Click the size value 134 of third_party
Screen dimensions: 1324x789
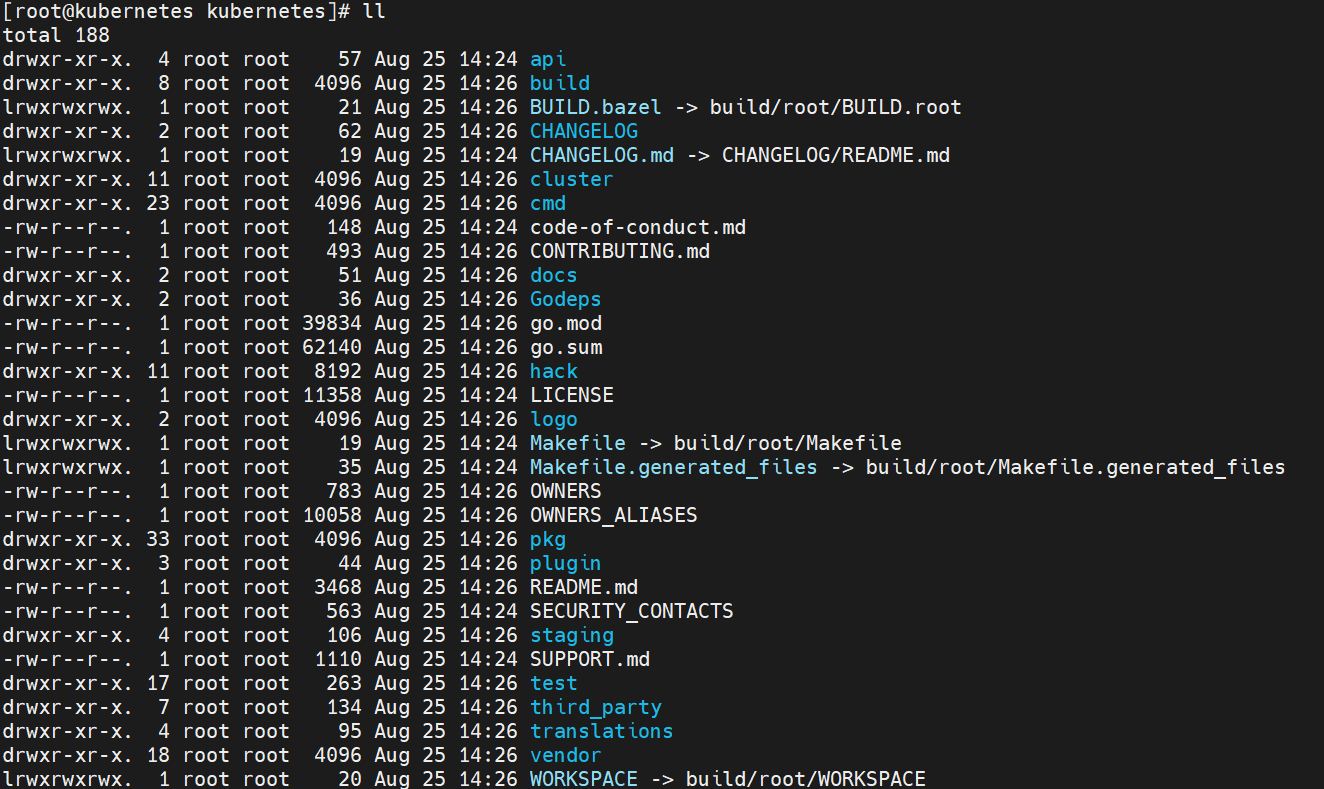coord(344,707)
